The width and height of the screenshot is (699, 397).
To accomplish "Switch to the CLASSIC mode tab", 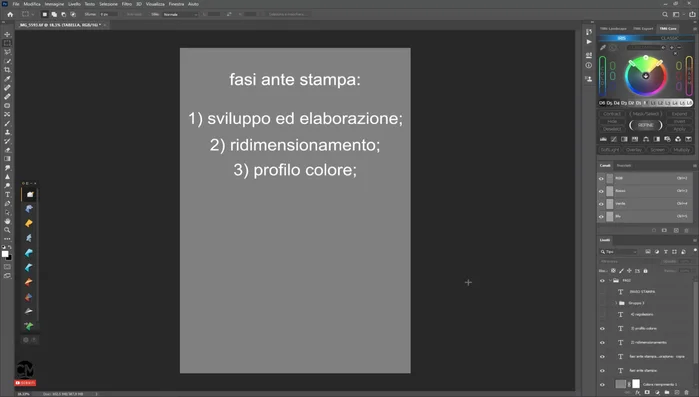I will (x=669, y=38).
